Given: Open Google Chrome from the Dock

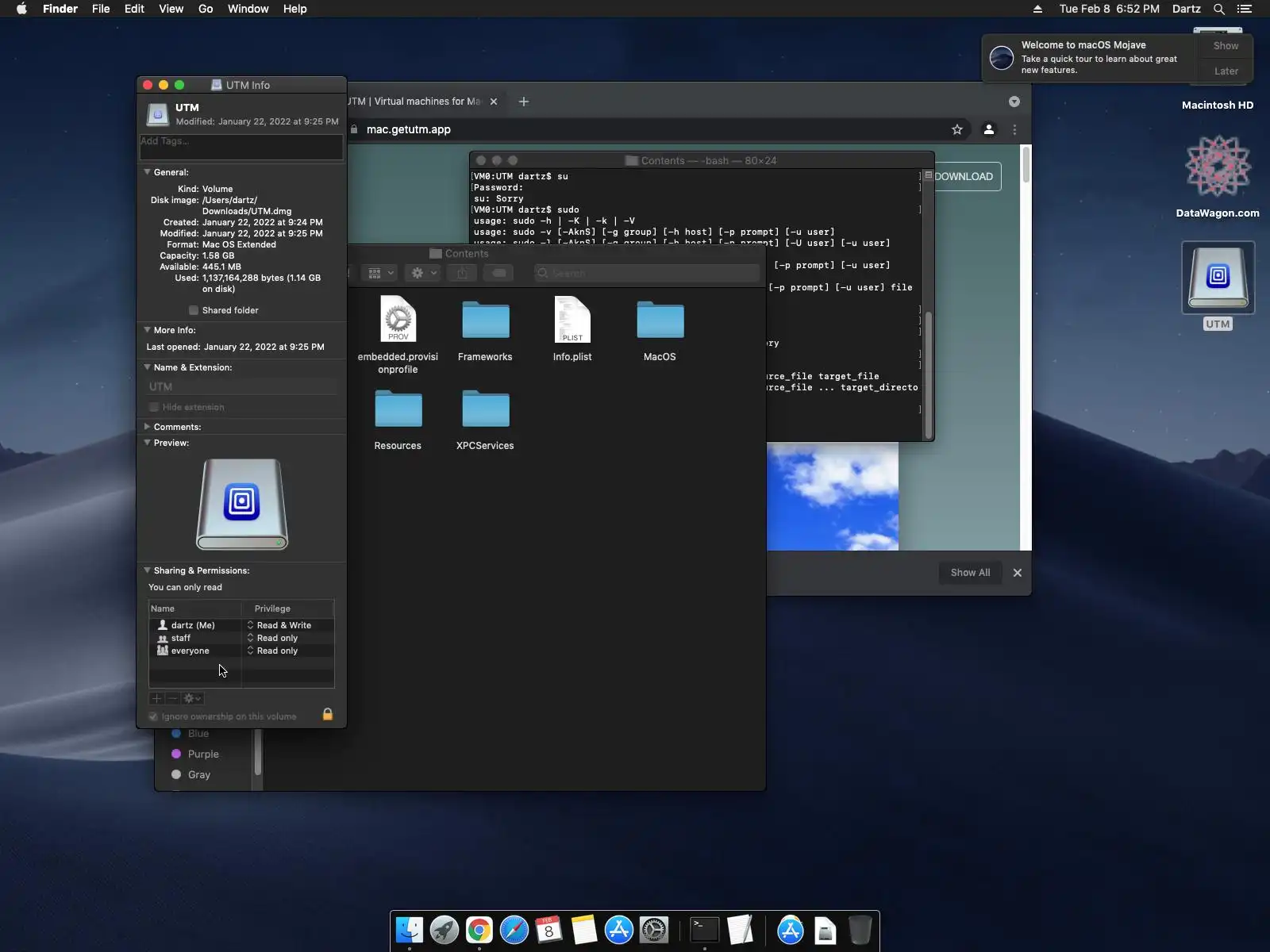Looking at the screenshot, I should pos(479,930).
